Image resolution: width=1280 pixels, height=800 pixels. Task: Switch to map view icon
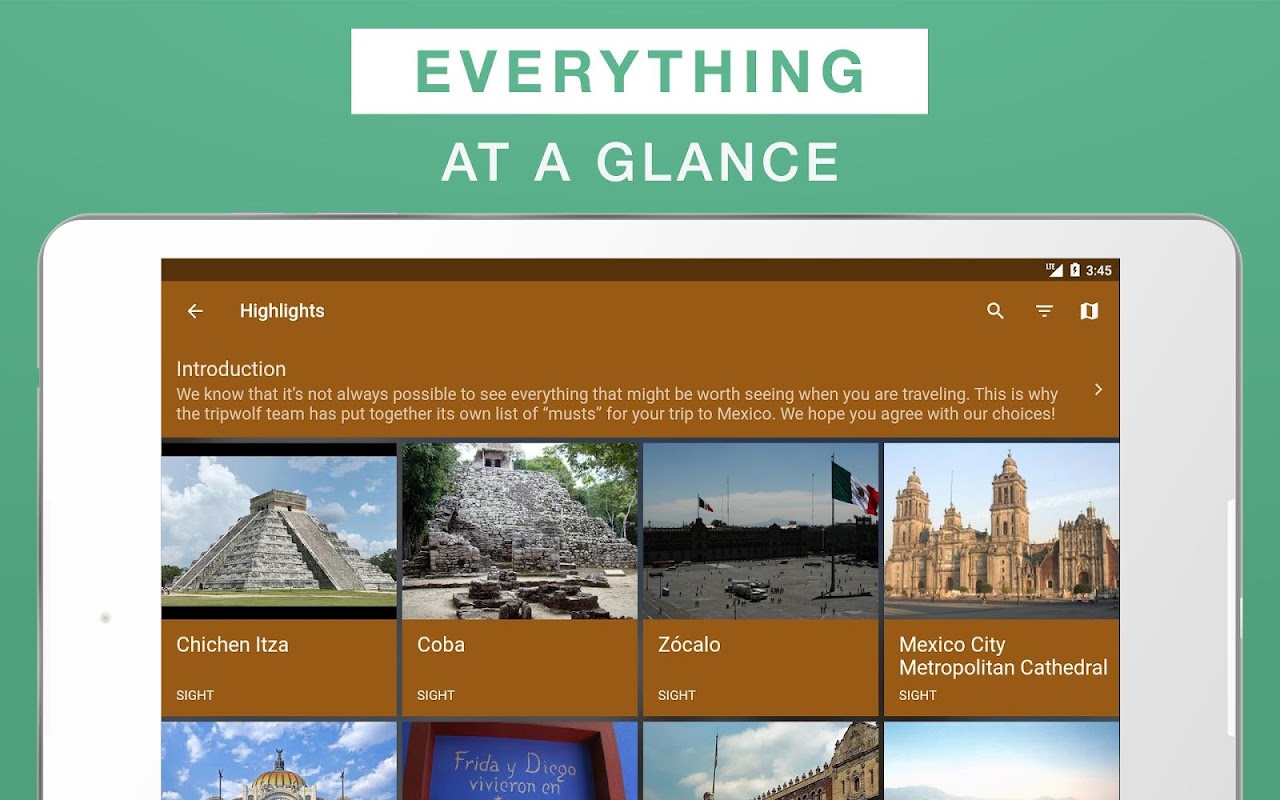coord(1089,311)
